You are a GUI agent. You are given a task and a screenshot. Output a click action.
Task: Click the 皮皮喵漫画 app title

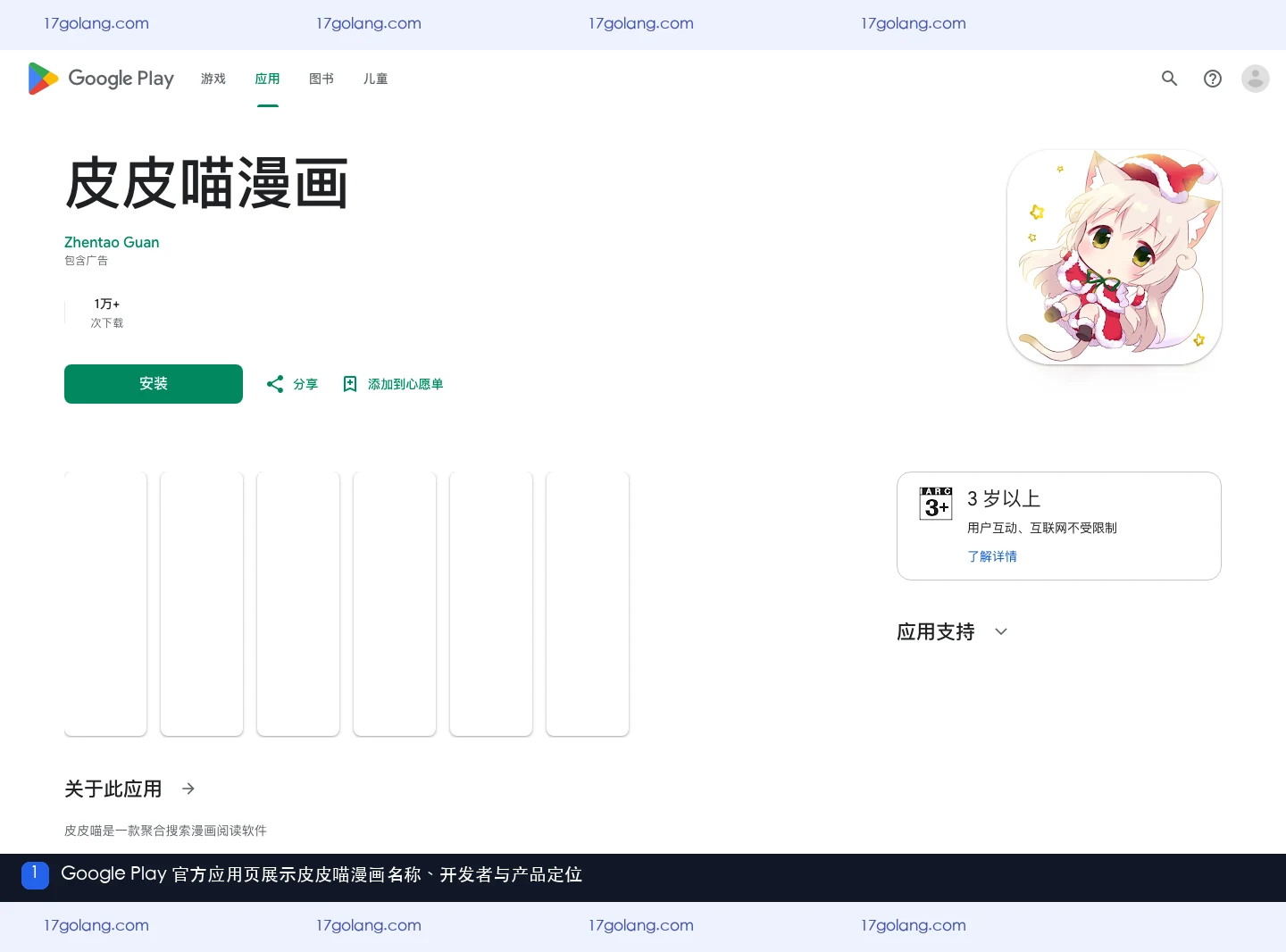[x=206, y=183]
